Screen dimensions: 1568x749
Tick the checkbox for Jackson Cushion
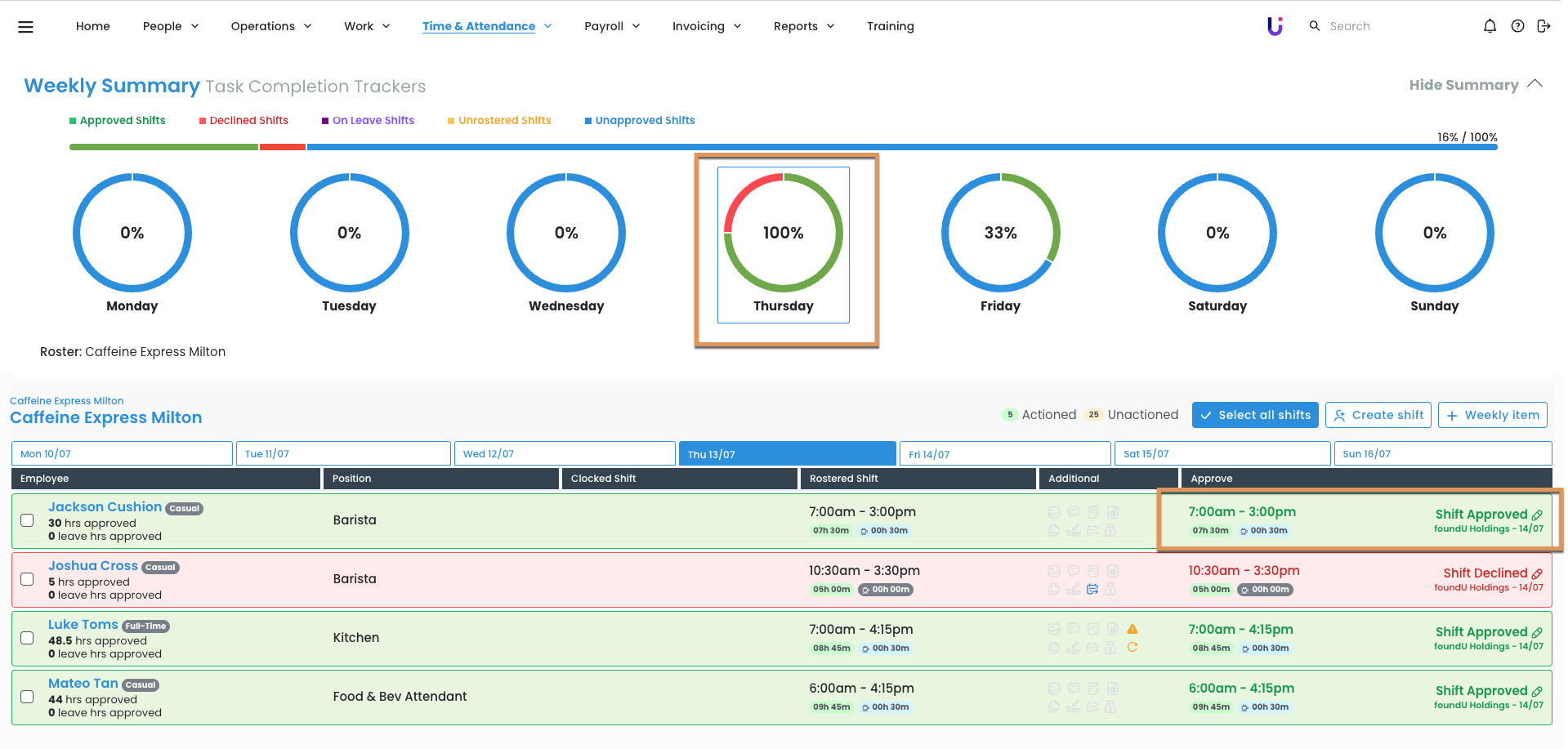tap(27, 520)
